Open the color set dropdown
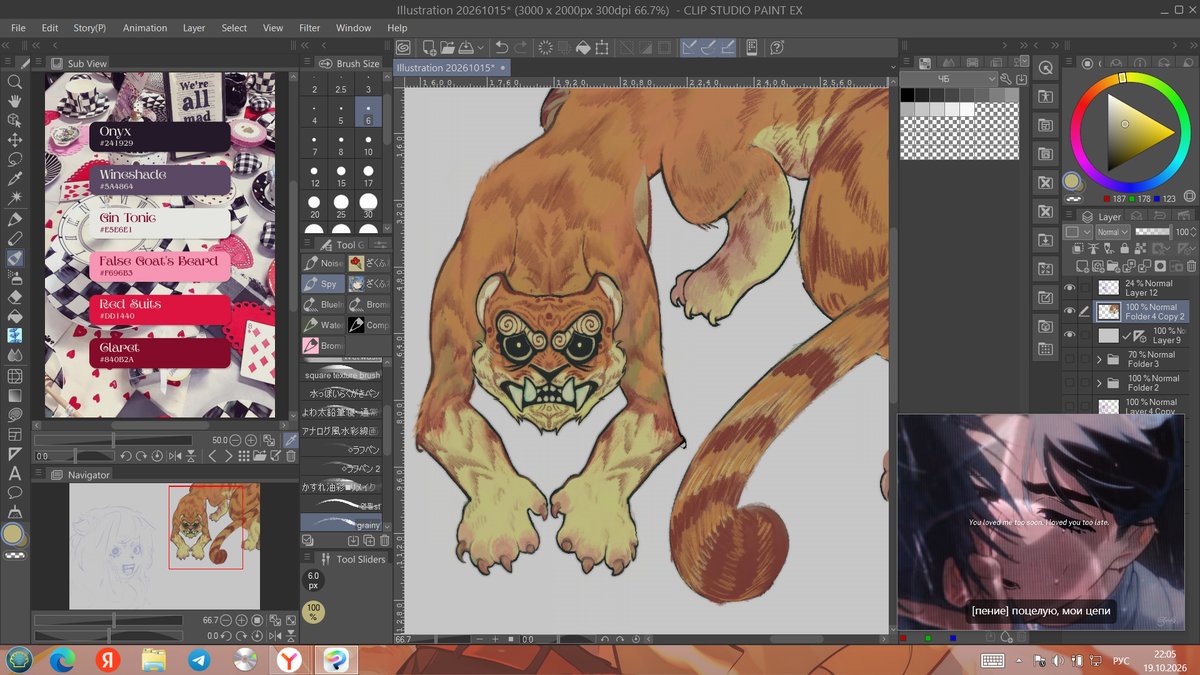1200x675 pixels. (950, 78)
